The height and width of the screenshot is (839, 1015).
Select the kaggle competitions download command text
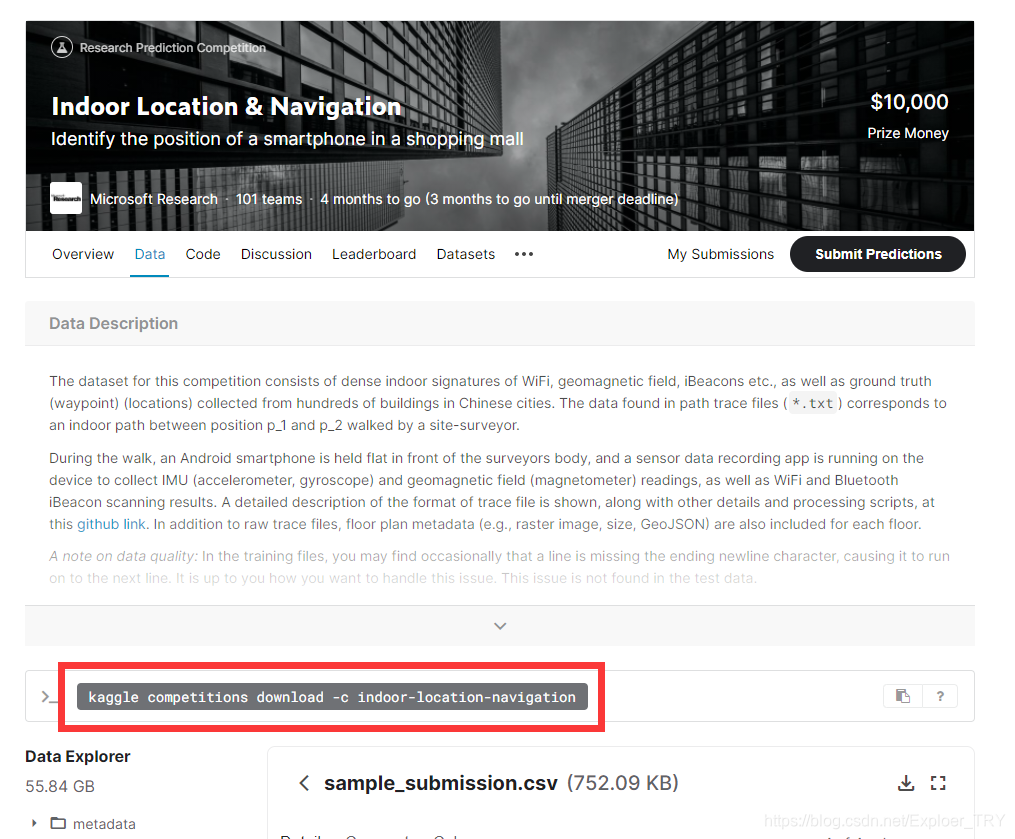click(x=332, y=697)
